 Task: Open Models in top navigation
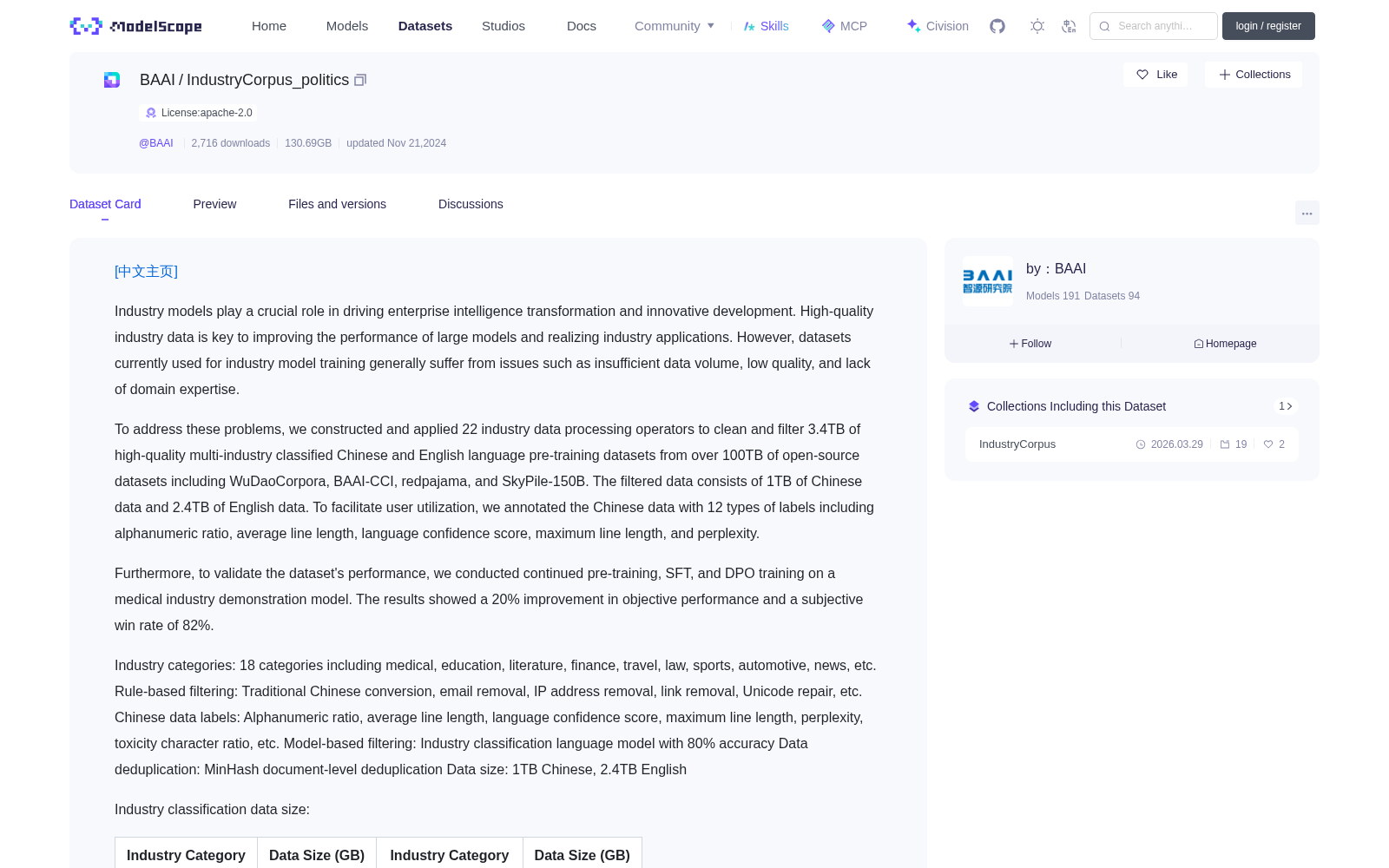coord(347,26)
